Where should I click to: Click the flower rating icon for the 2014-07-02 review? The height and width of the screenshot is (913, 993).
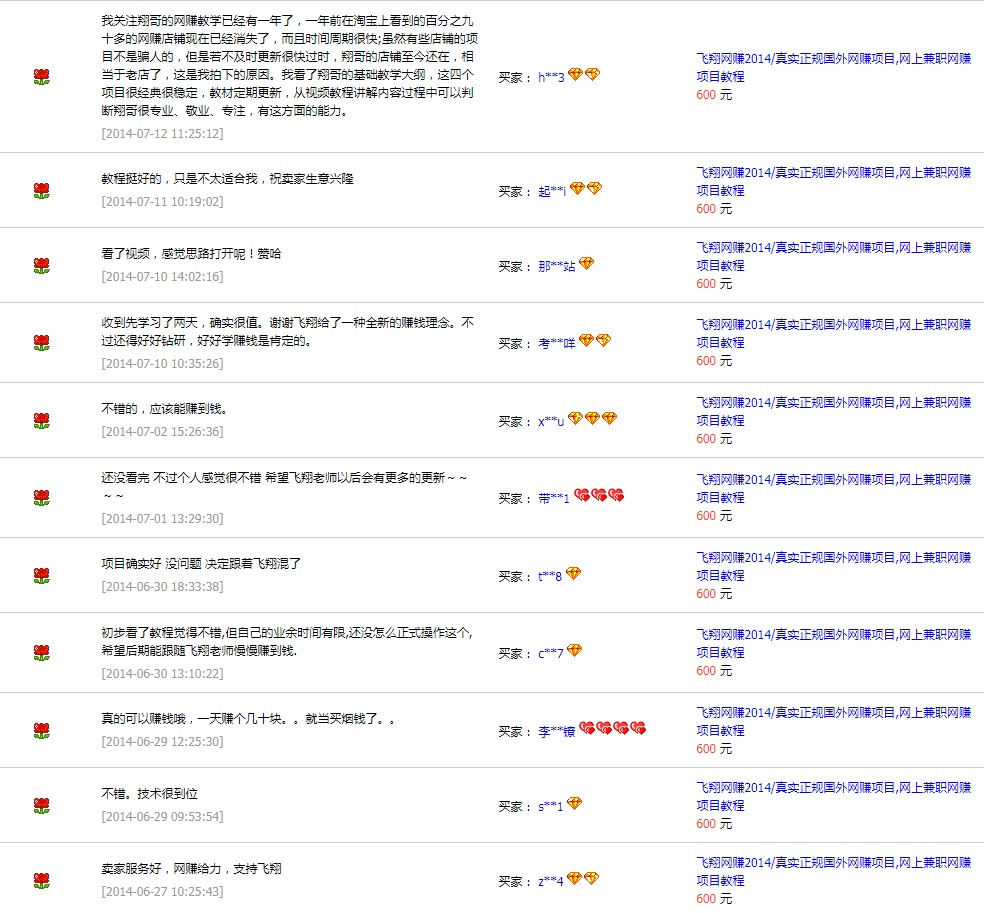point(41,421)
